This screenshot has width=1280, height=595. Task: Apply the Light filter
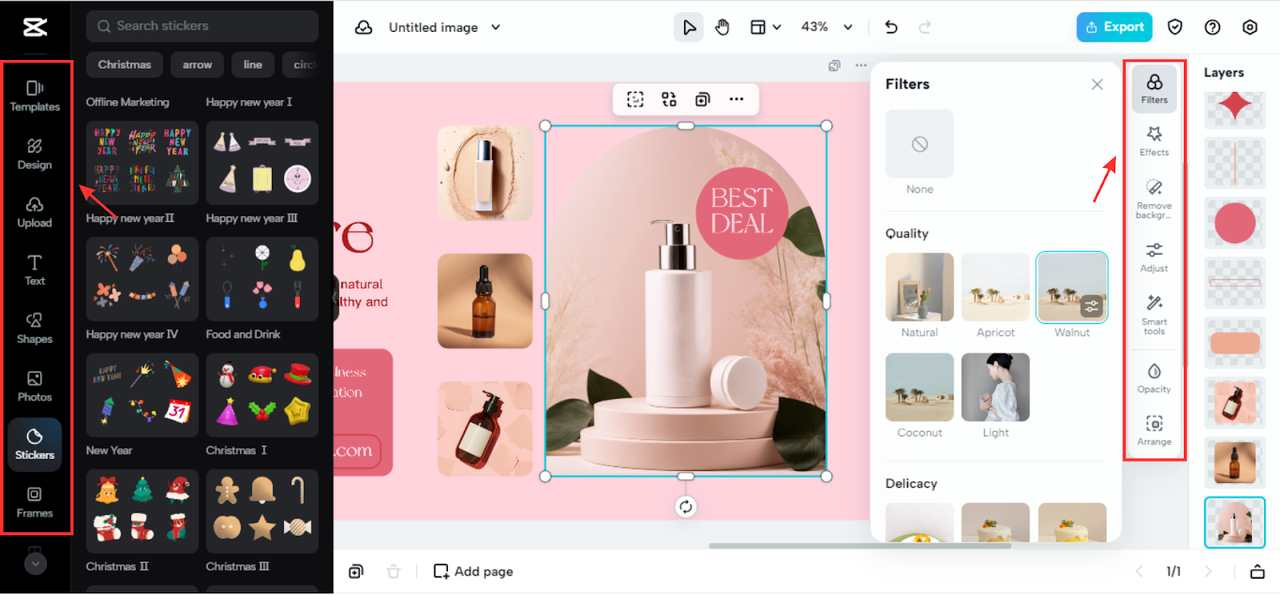(995, 387)
